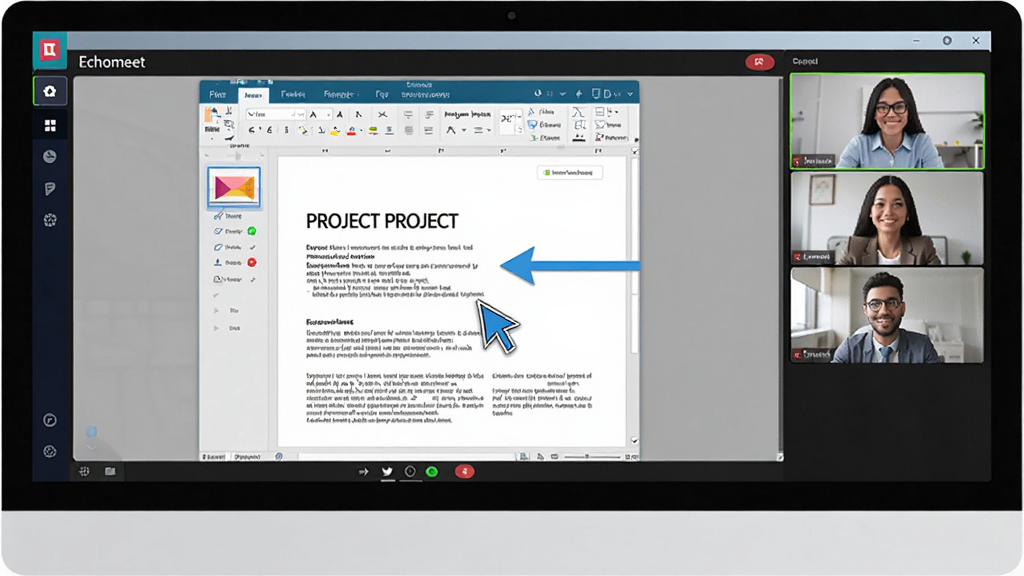
Task: Toggle the green status dot in slide panel
Action: click(252, 231)
